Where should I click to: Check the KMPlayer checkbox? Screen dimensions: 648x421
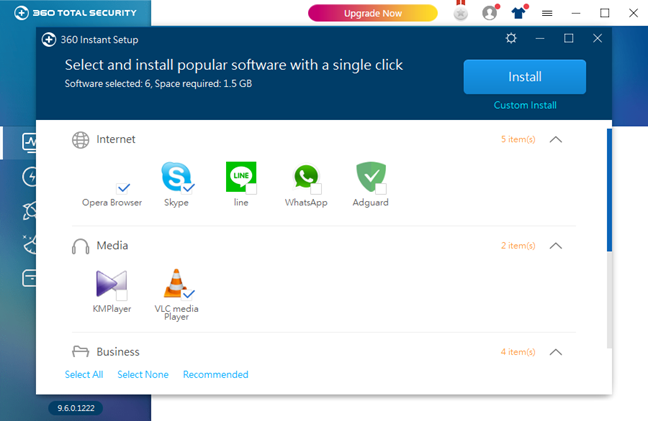122,295
